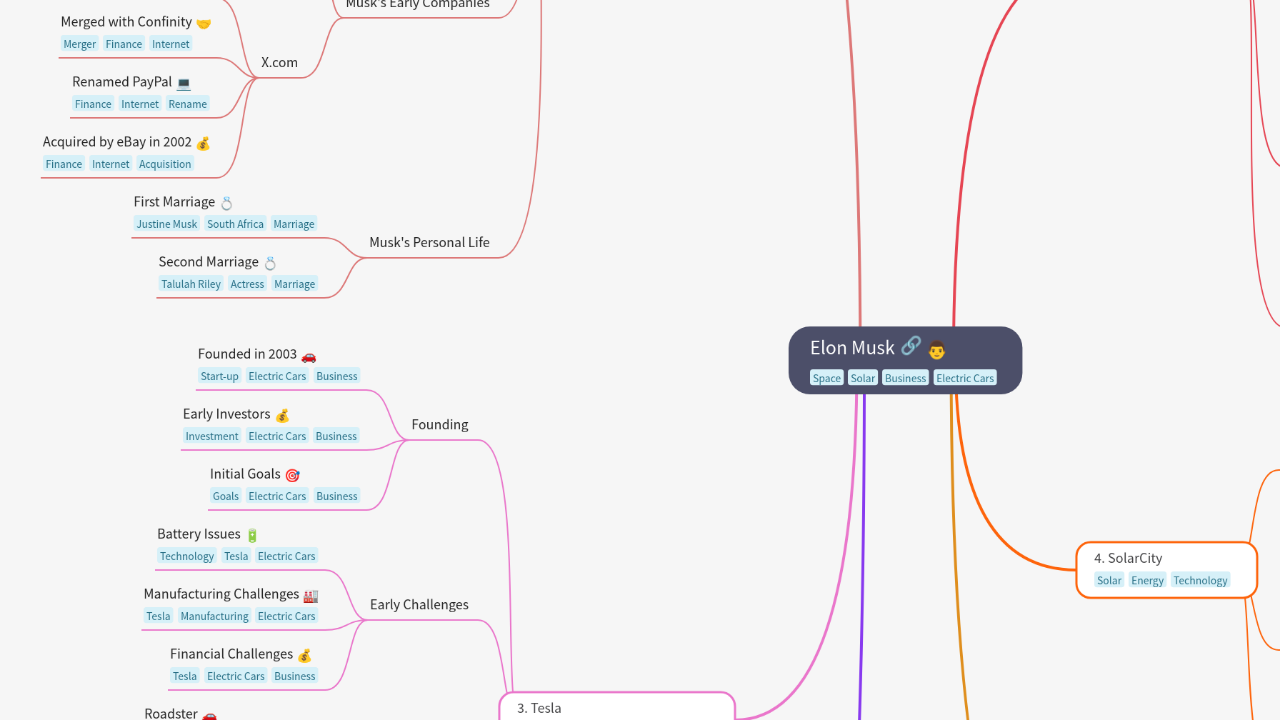
Task: Click the factory emoji beside Manufacturing Challenges
Action: pos(311,595)
